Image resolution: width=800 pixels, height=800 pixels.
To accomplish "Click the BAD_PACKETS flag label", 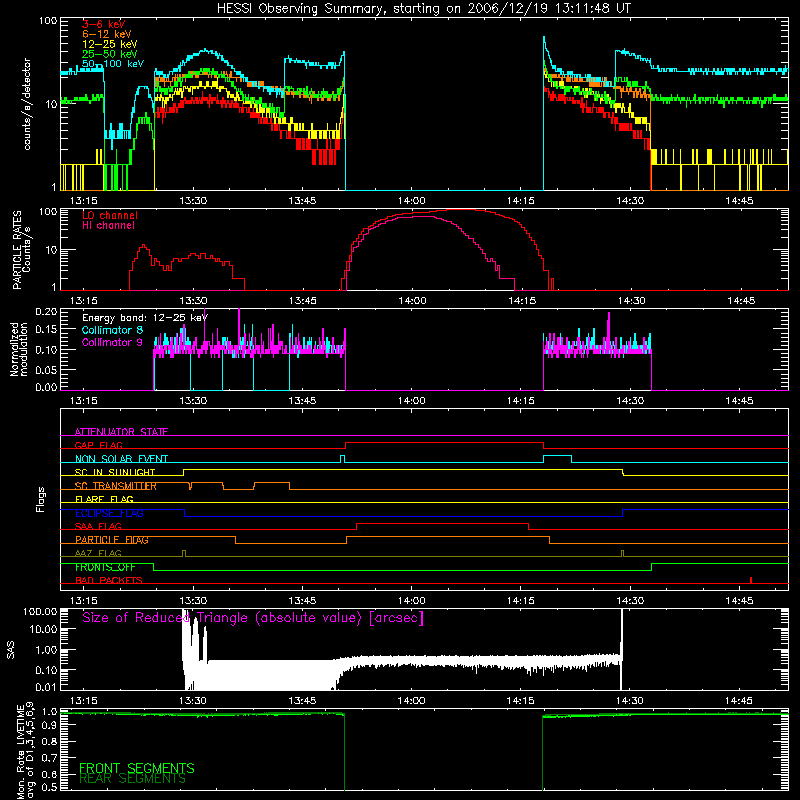I will pos(109,580).
